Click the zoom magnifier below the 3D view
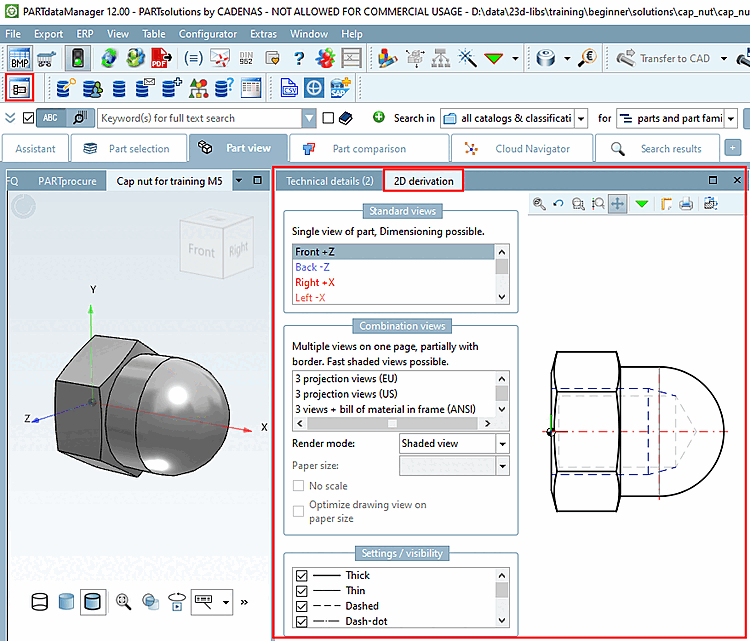Screen dimensions: 750x641 pos(124,601)
